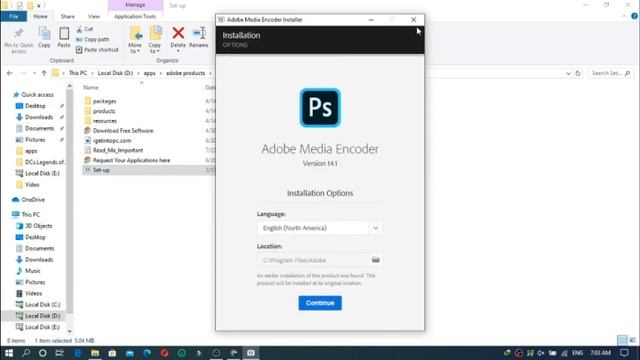Click the Search Set-up box
640x360 pixels.
(x=610, y=73)
